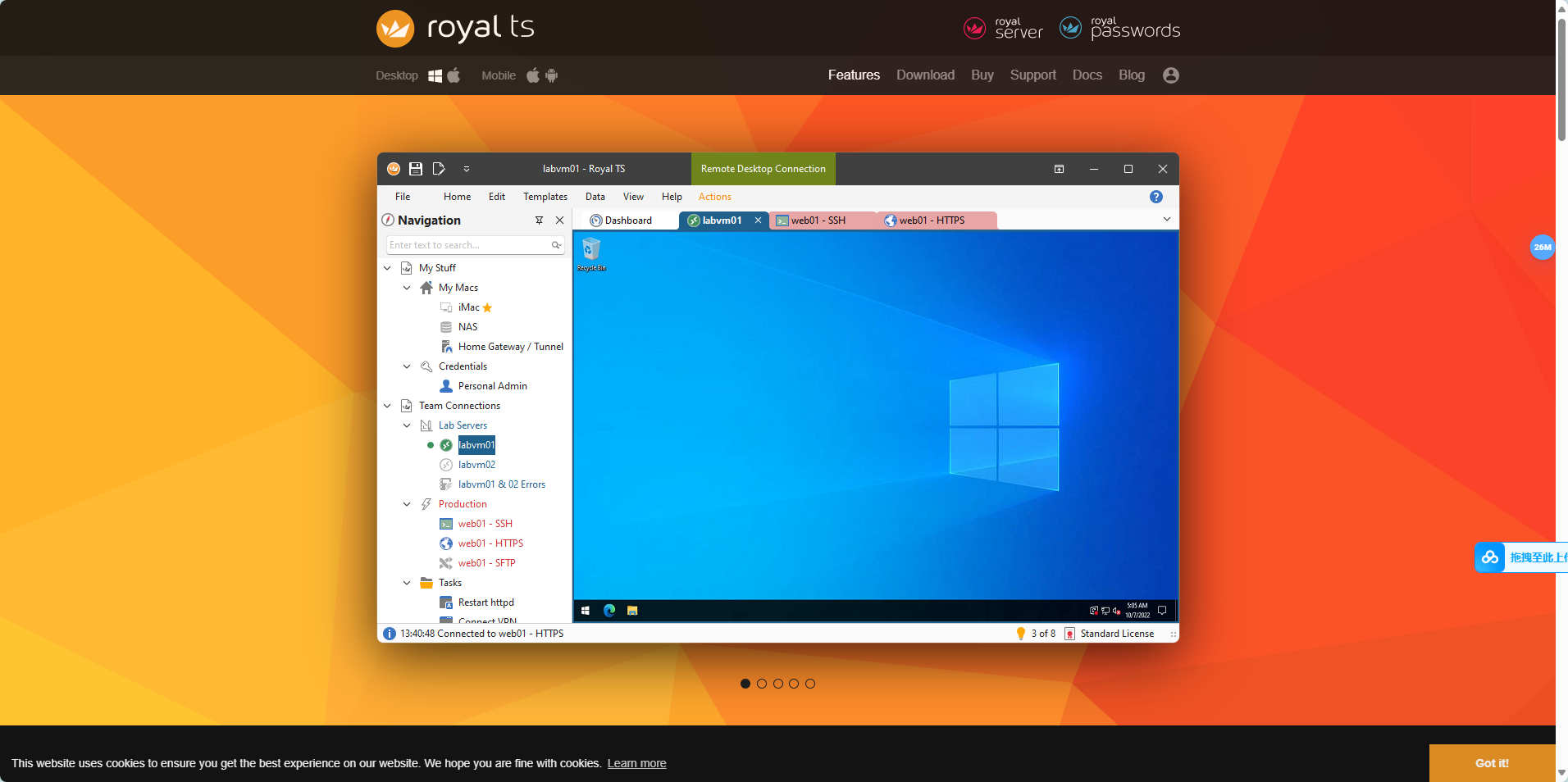Show third carousel slide
The height and width of the screenshot is (782, 1568).
click(778, 684)
